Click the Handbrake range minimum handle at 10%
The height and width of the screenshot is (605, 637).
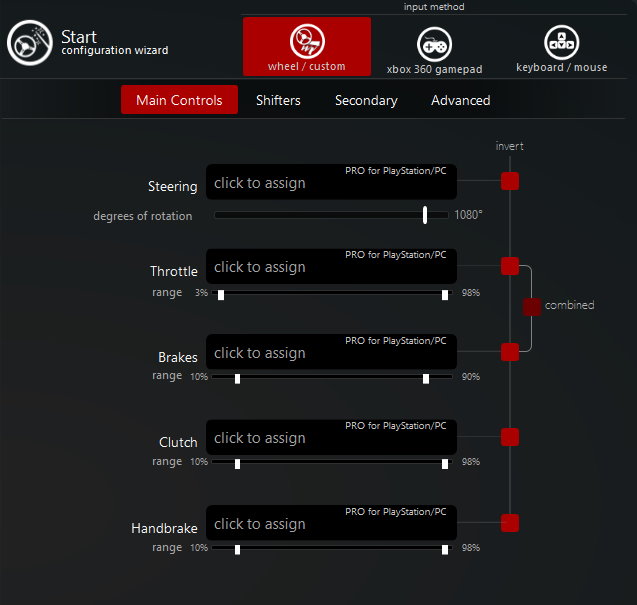tap(237, 550)
